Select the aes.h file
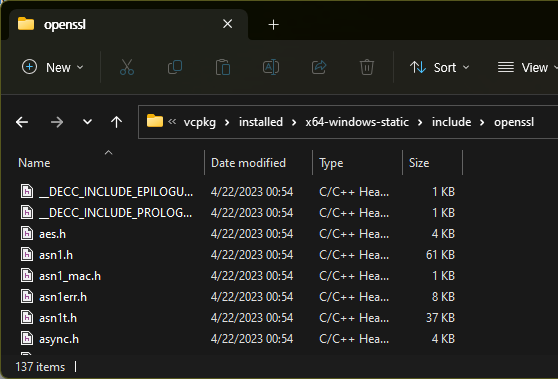This screenshot has height=379, width=558. pos(52,234)
